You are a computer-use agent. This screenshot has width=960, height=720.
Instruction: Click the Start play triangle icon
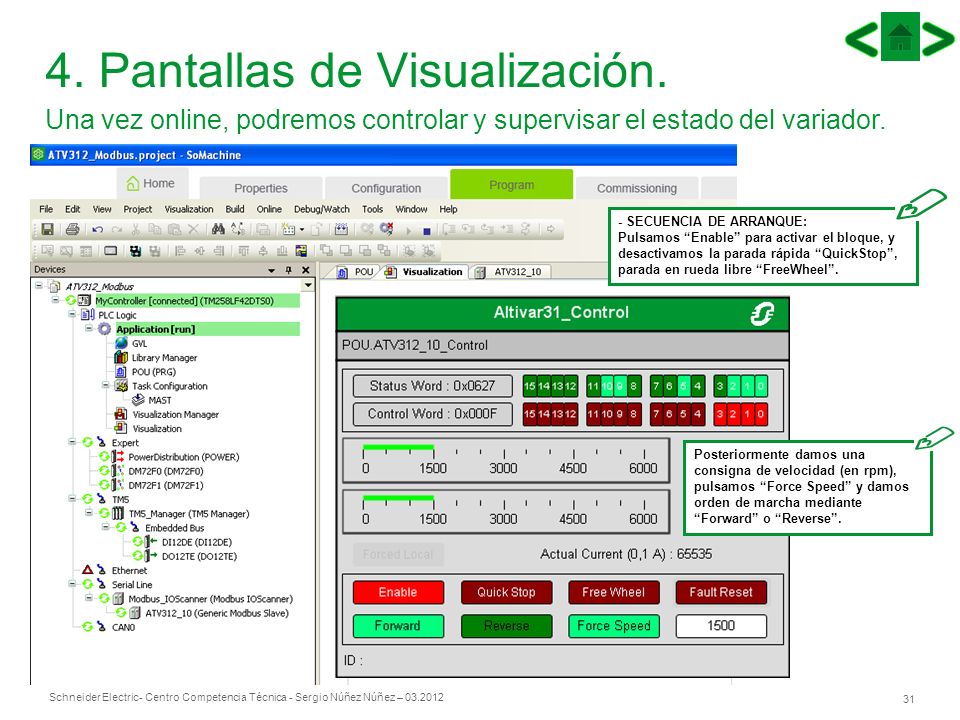click(x=408, y=231)
